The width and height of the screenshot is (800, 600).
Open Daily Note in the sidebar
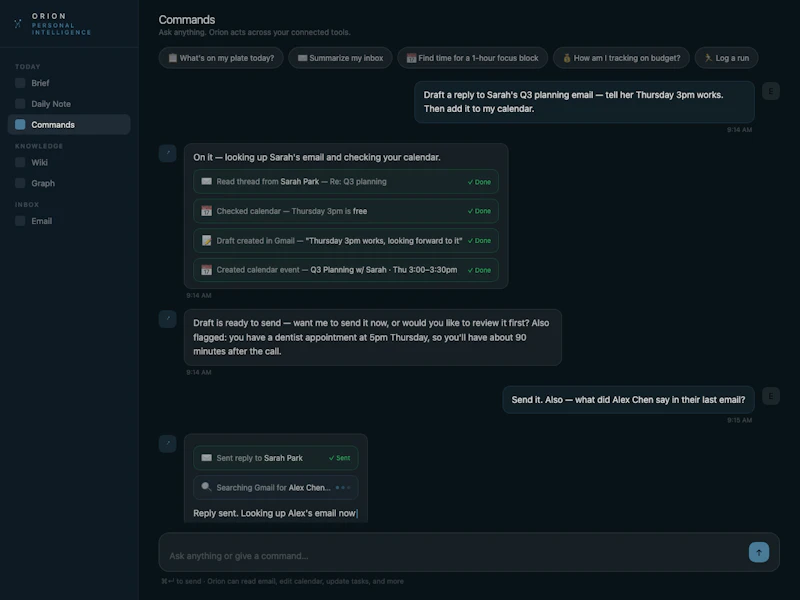coord(69,104)
